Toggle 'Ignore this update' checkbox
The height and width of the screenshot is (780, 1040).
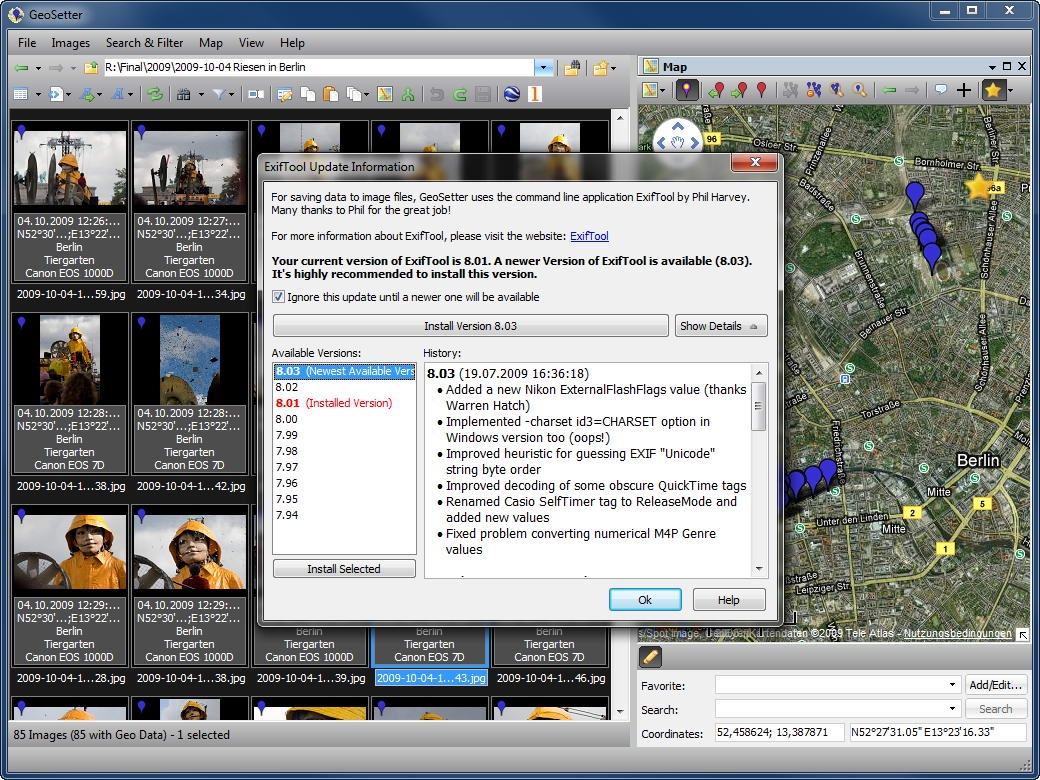tap(279, 297)
